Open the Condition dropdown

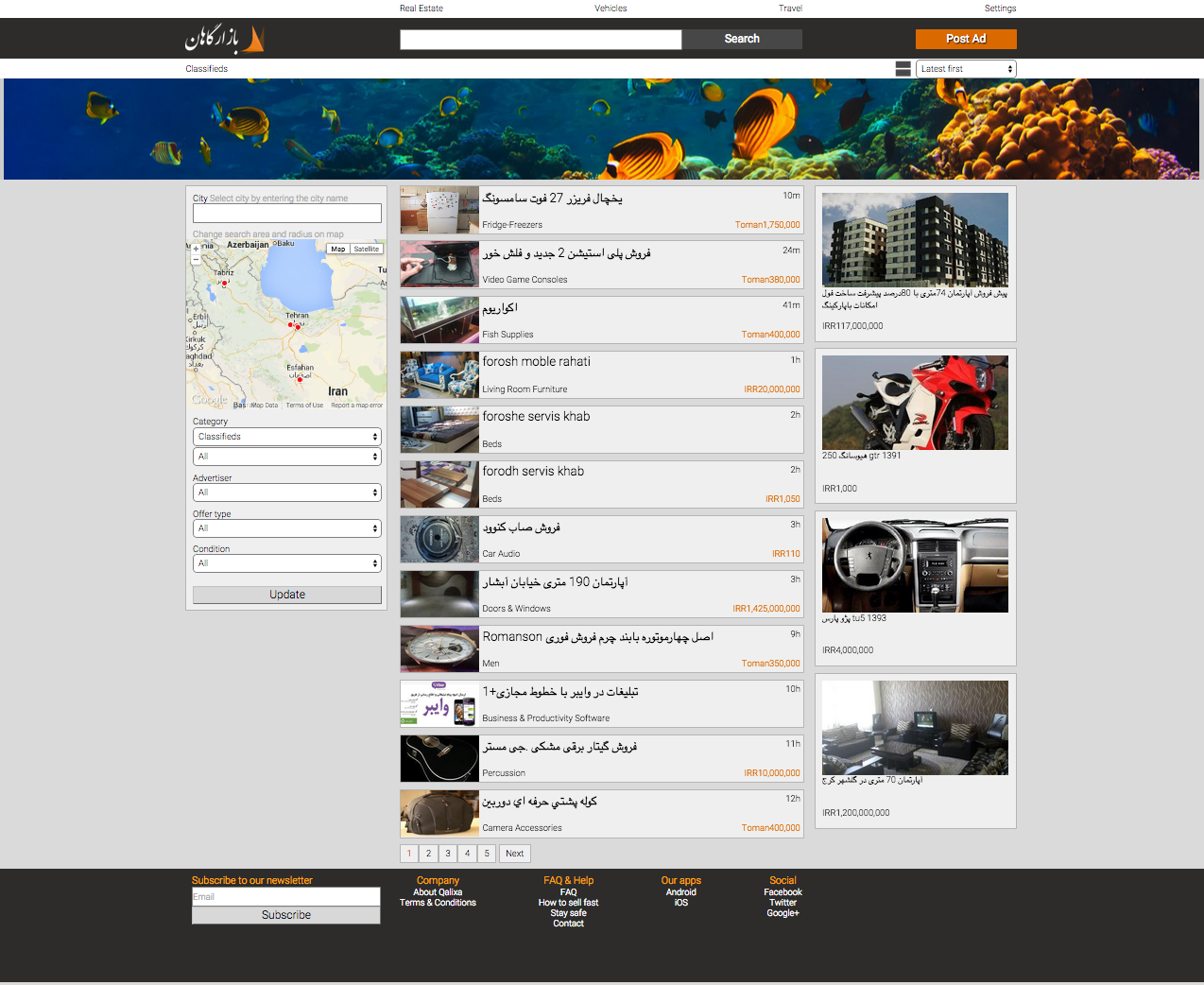[x=287, y=563]
